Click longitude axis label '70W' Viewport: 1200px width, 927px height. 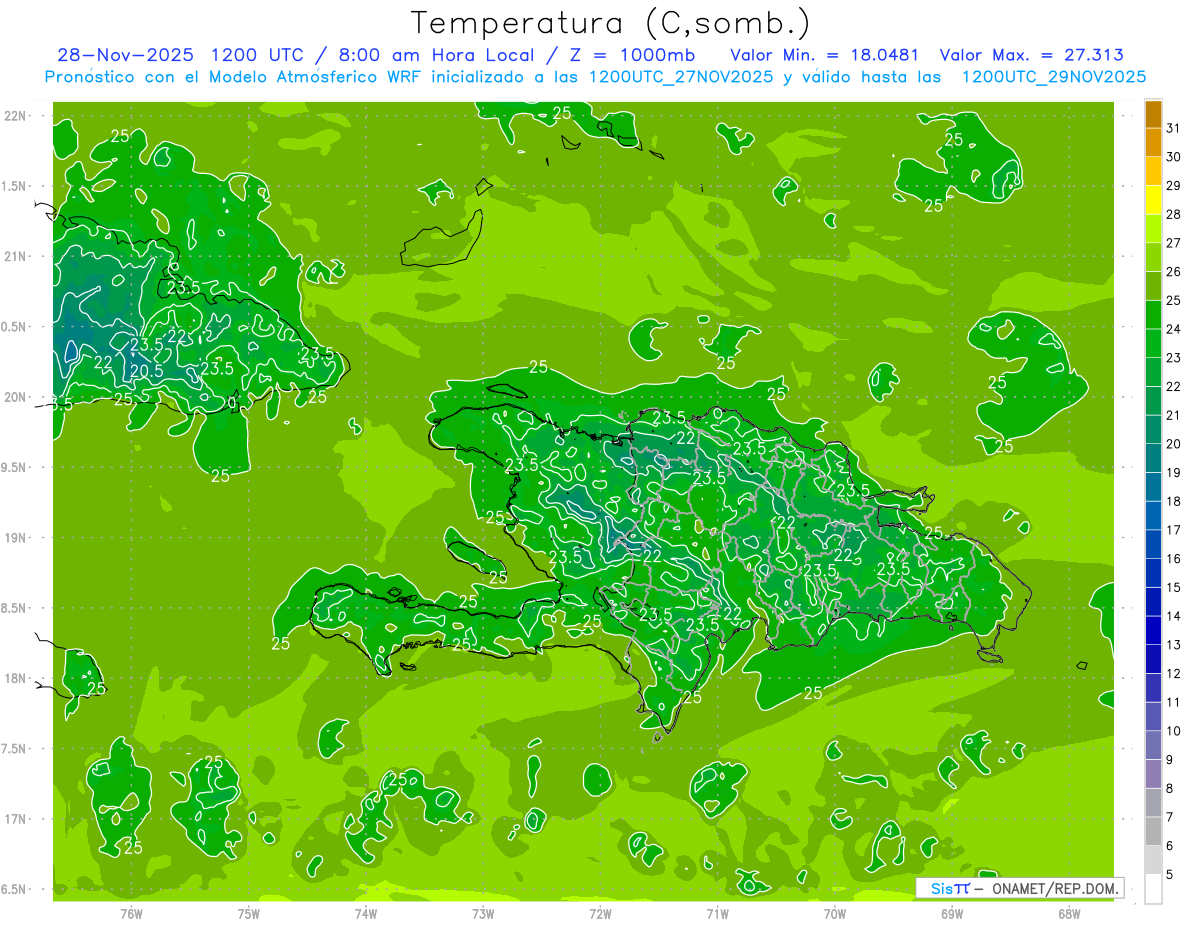835,913
